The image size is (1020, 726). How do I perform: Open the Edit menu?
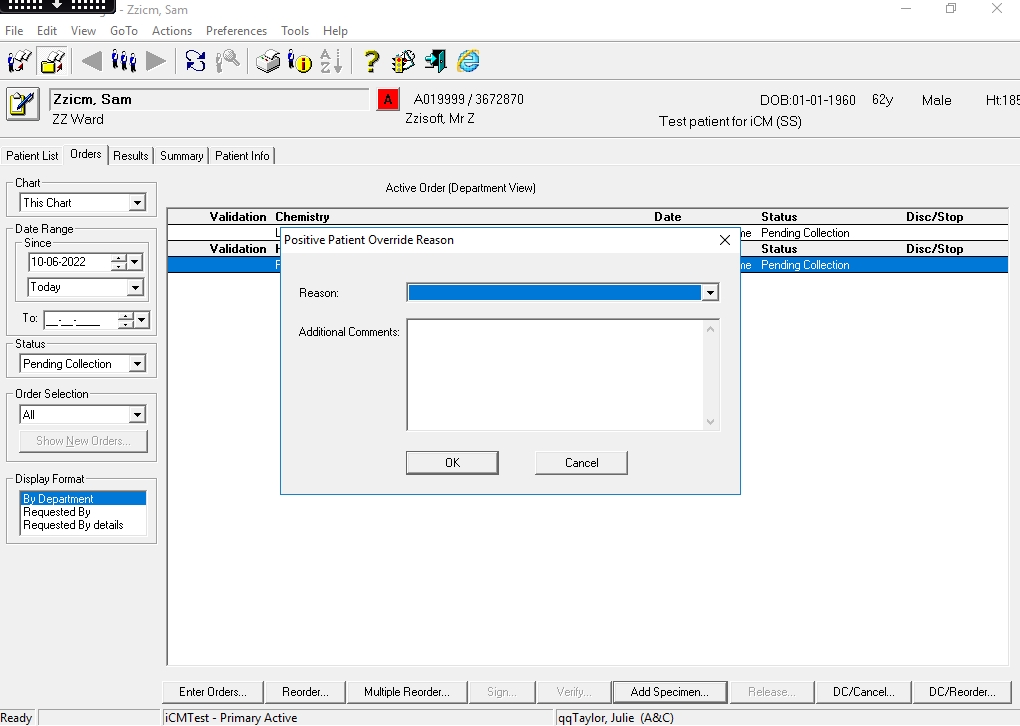tap(46, 31)
